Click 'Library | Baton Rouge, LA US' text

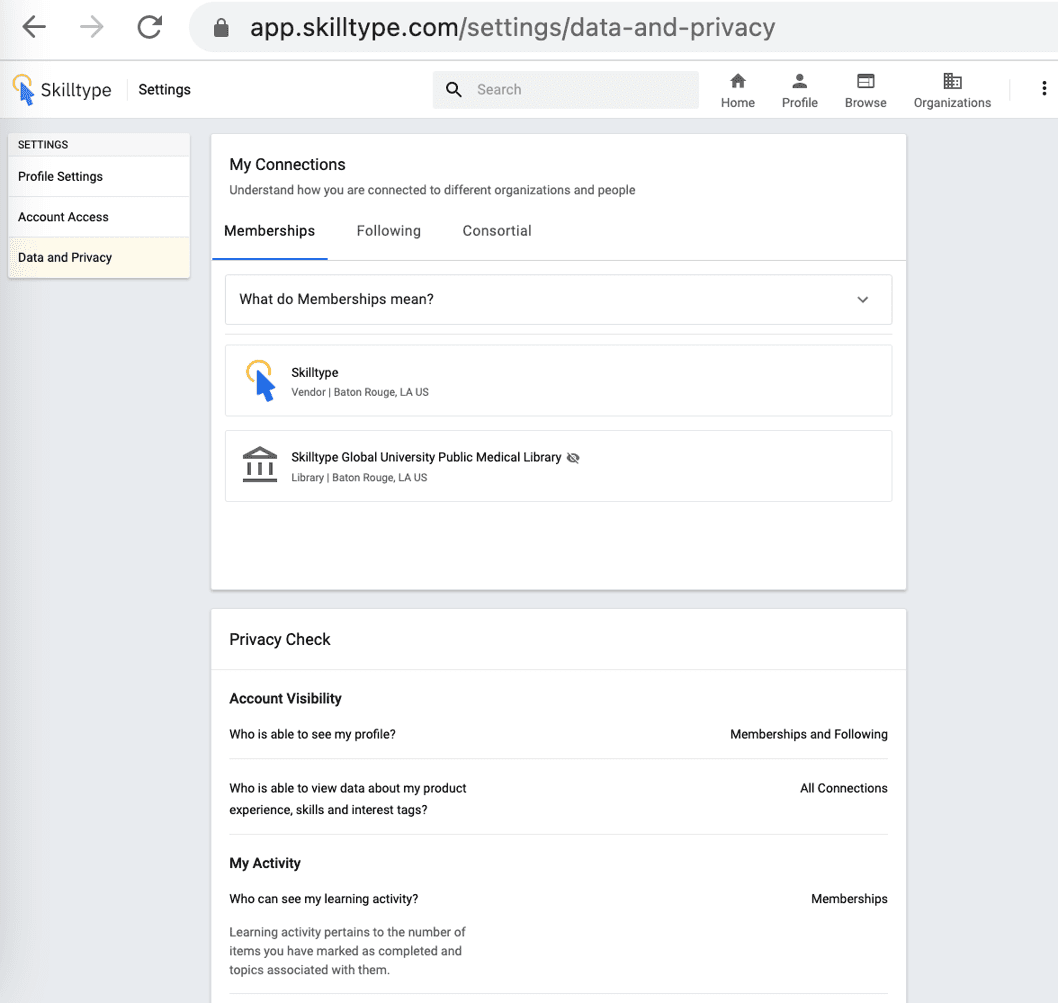pos(359,478)
